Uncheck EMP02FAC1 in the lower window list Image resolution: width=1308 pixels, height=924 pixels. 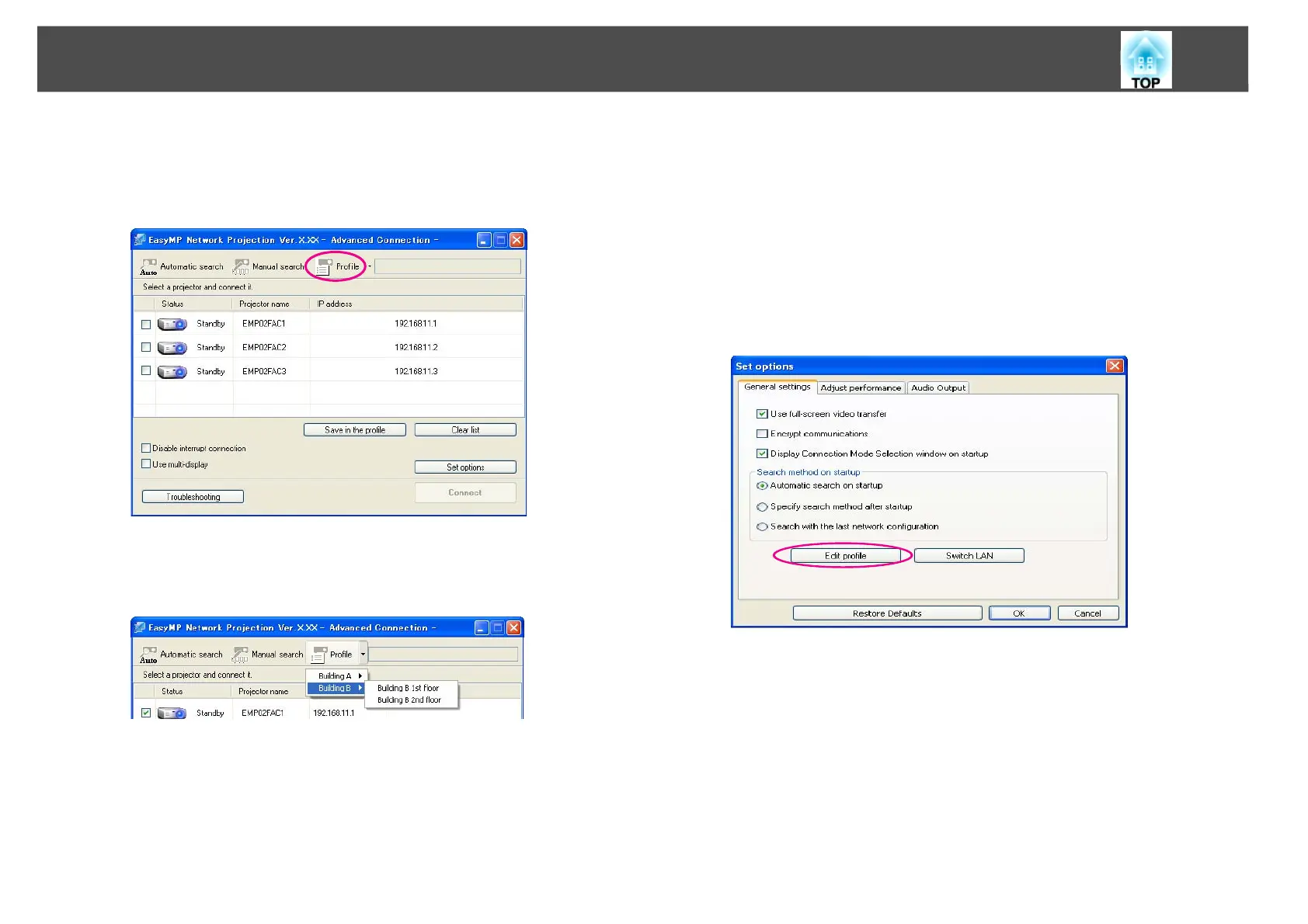(146, 712)
